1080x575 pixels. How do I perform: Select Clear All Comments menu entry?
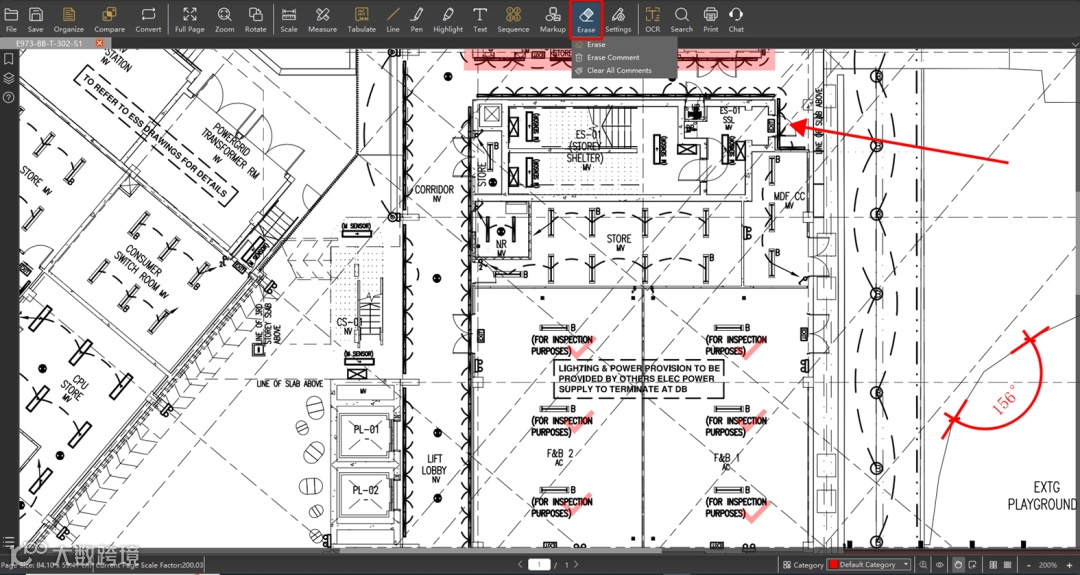[x=624, y=70]
